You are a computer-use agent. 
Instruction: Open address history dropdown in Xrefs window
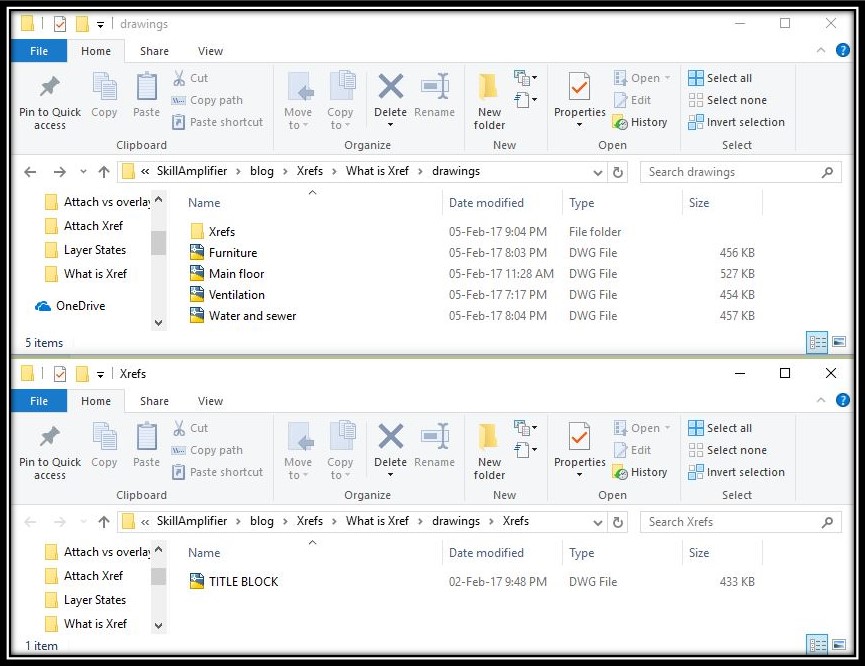[x=597, y=523]
